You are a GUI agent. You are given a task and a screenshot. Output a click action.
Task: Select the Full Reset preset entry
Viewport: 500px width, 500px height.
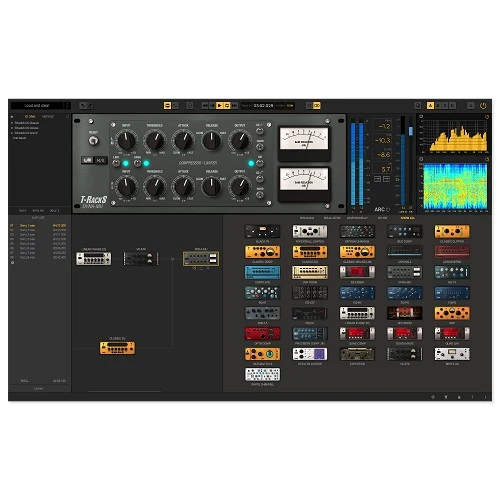(x=19, y=138)
